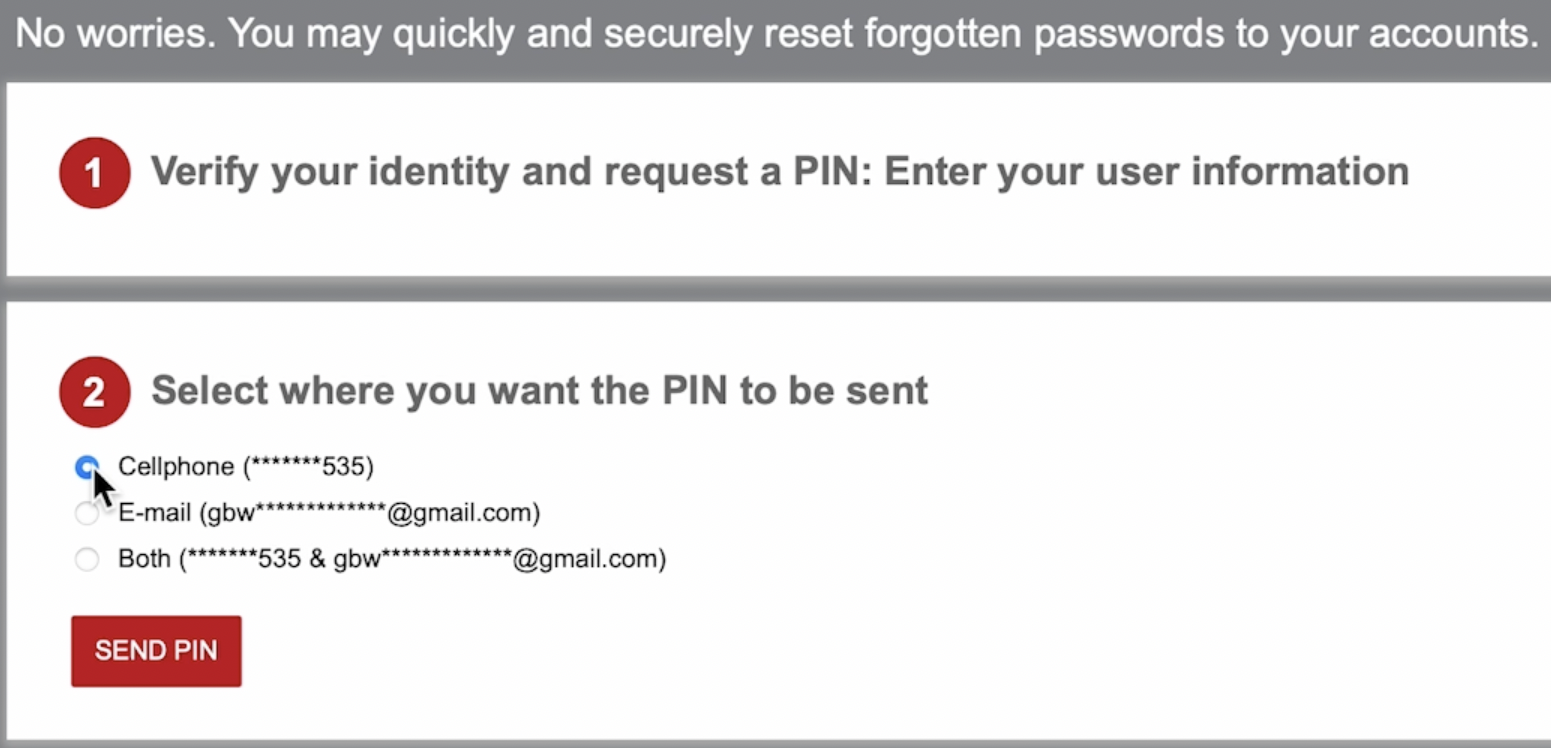The width and height of the screenshot is (1551, 748).
Task: Click the masked gmail address in E-mail option
Action: 370,513
